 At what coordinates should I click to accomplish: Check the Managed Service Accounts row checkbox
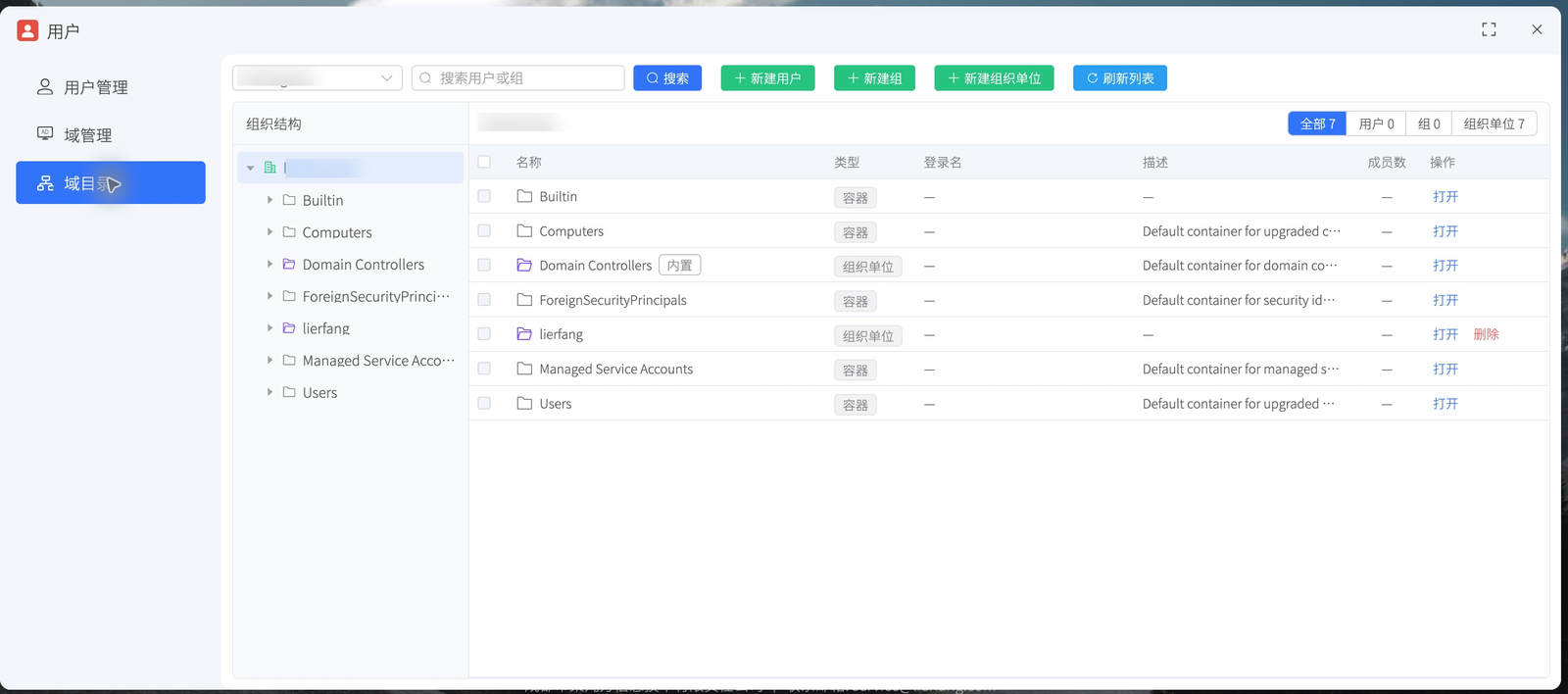click(484, 369)
